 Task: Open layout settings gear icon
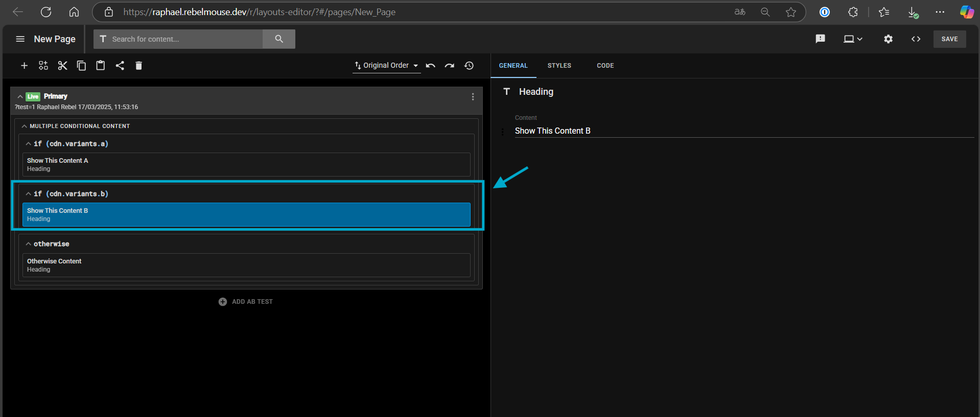[888, 39]
